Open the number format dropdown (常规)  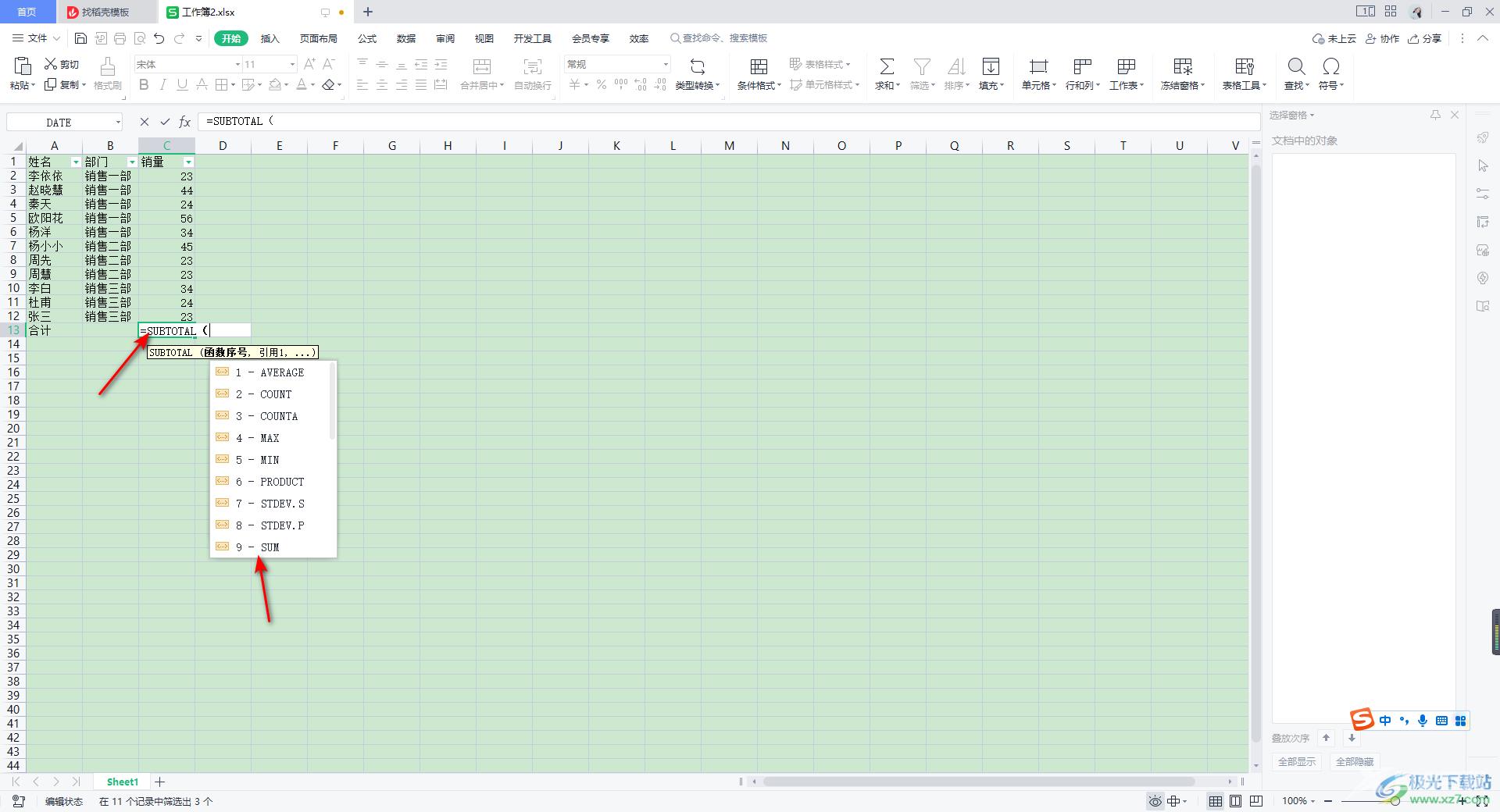[665, 64]
